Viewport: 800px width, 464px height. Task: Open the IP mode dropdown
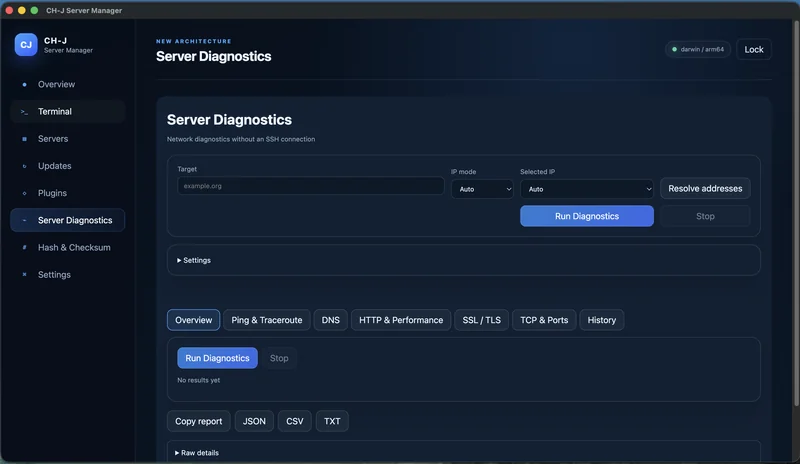click(x=482, y=189)
